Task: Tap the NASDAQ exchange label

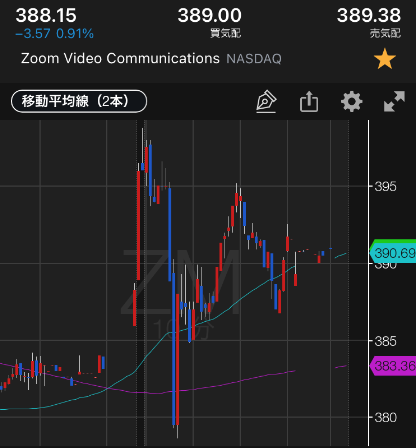Action: [254, 59]
